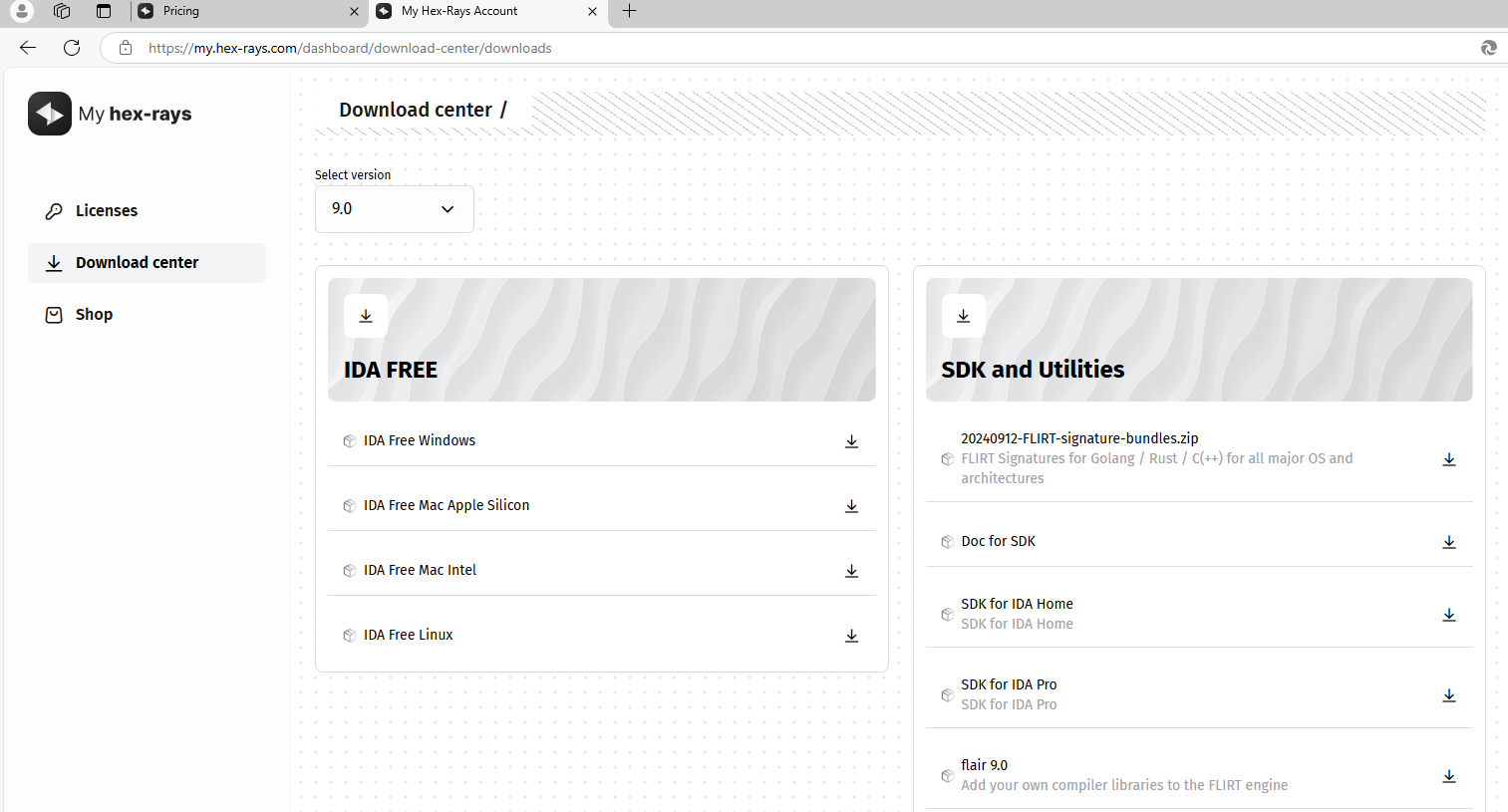Reload the page with the refresh icon
This screenshot has width=1508, height=812.
pos(72,48)
